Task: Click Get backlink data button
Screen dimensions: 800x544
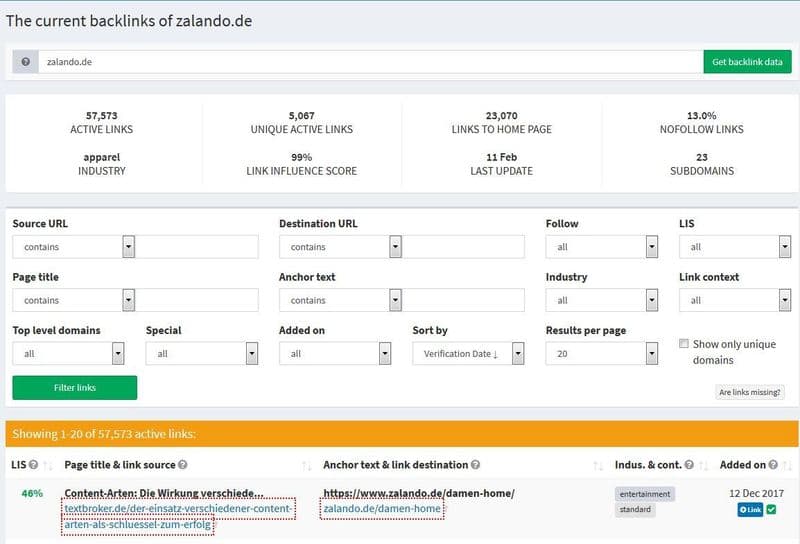Action: point(747,62)
